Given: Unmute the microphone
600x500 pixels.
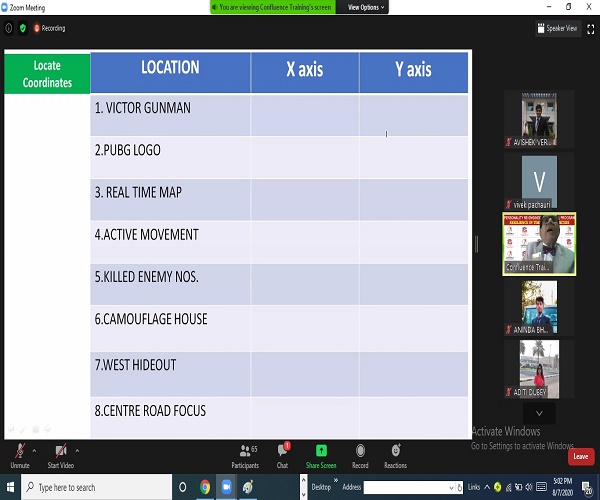Looking at the screenshot, I should (x=20, y=456).
